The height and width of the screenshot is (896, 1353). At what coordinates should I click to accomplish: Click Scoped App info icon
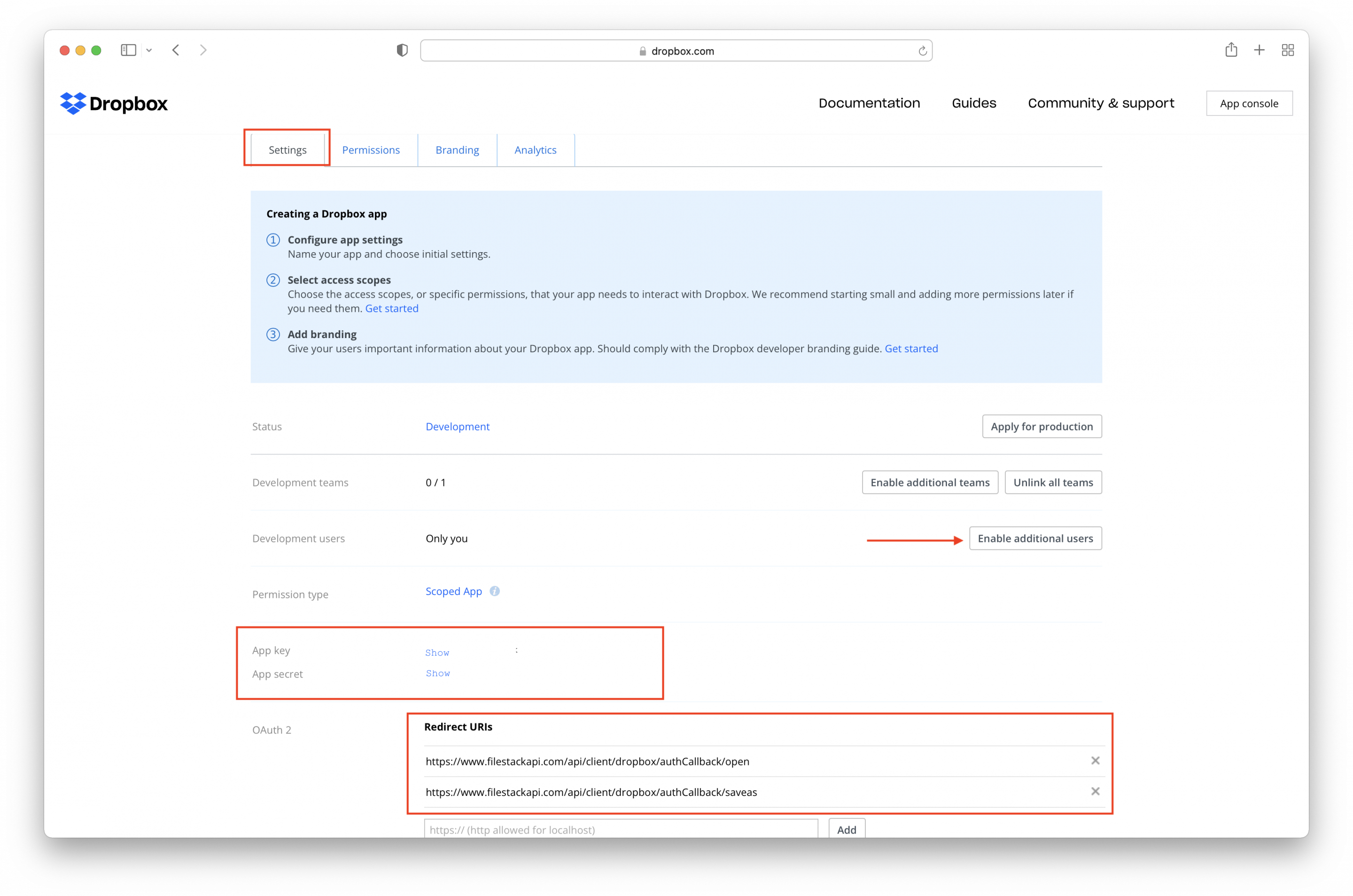point(494,591)
